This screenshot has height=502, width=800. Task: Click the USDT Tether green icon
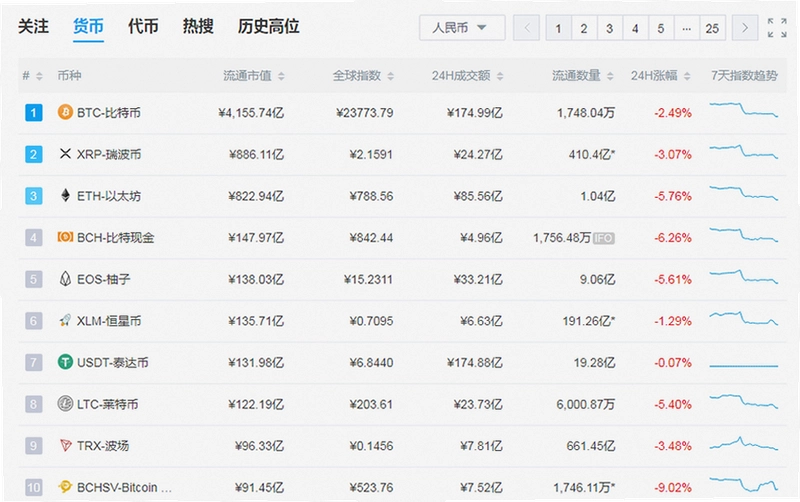pos(65,362)
